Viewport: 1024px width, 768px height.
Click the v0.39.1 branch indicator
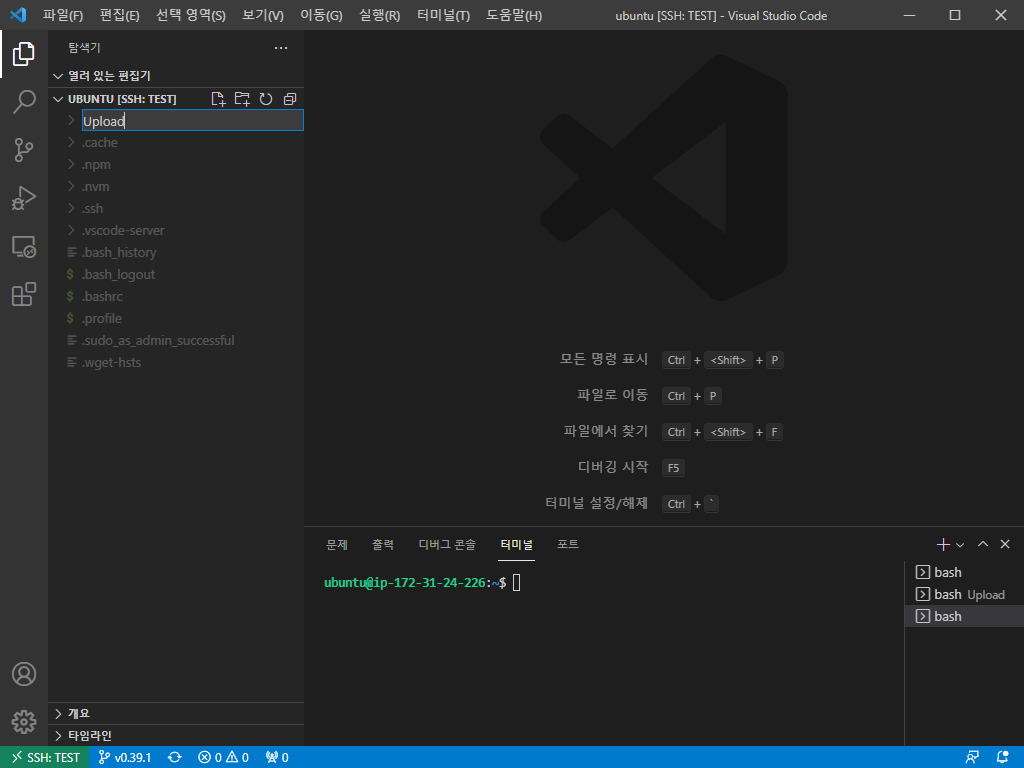[125, 758]
